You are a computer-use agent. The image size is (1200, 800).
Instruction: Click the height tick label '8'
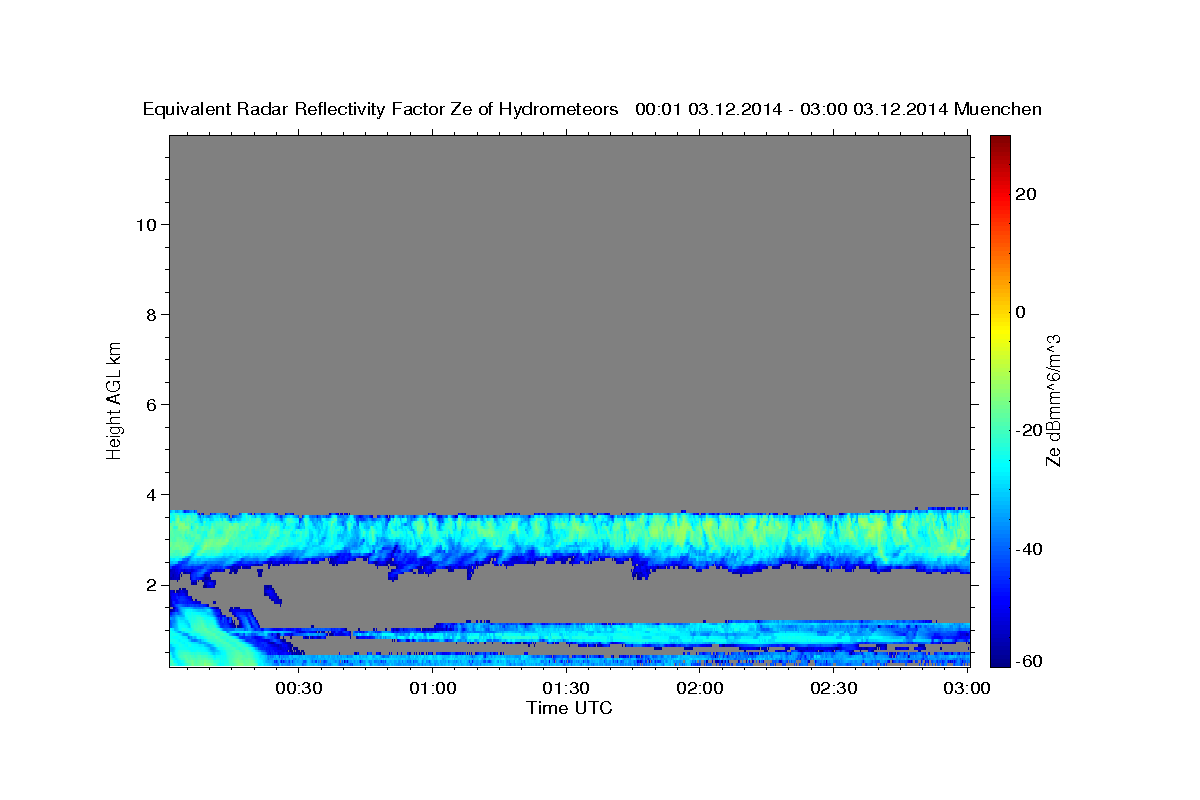[x=151, y=314]
